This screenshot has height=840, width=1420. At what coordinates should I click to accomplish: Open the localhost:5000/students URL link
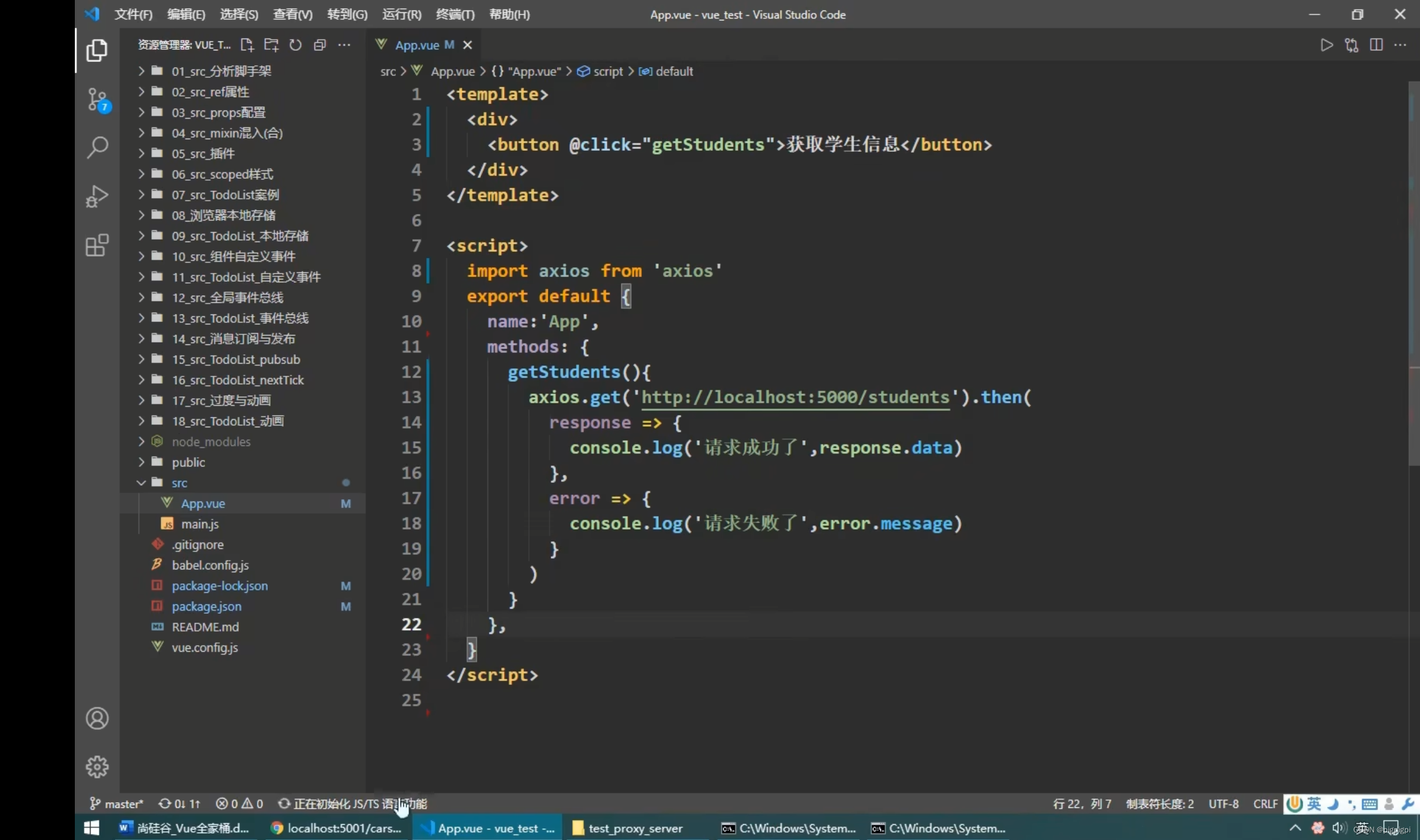[x=795, y=397]
